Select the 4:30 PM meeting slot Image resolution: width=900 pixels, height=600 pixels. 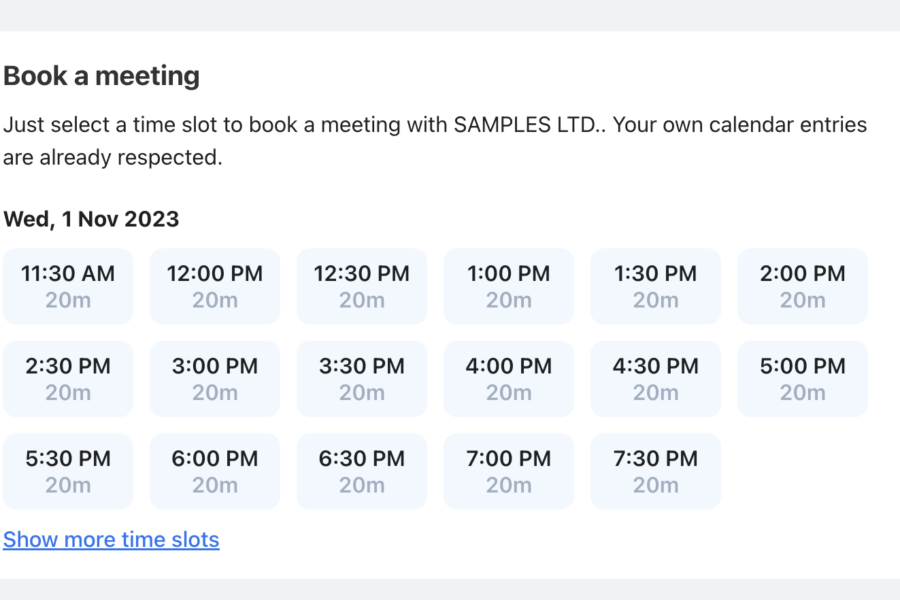(x=656, y=379)
